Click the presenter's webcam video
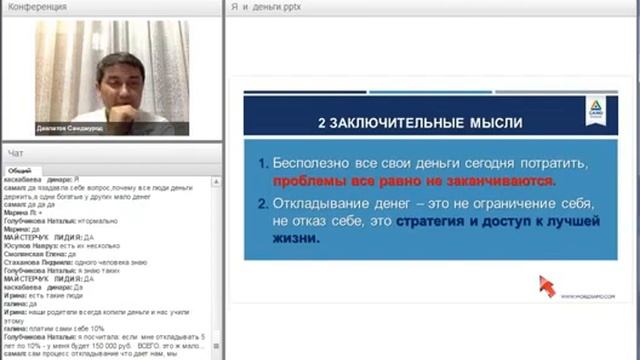The height and width of the screenshot is (360, 640). point(112,78)
